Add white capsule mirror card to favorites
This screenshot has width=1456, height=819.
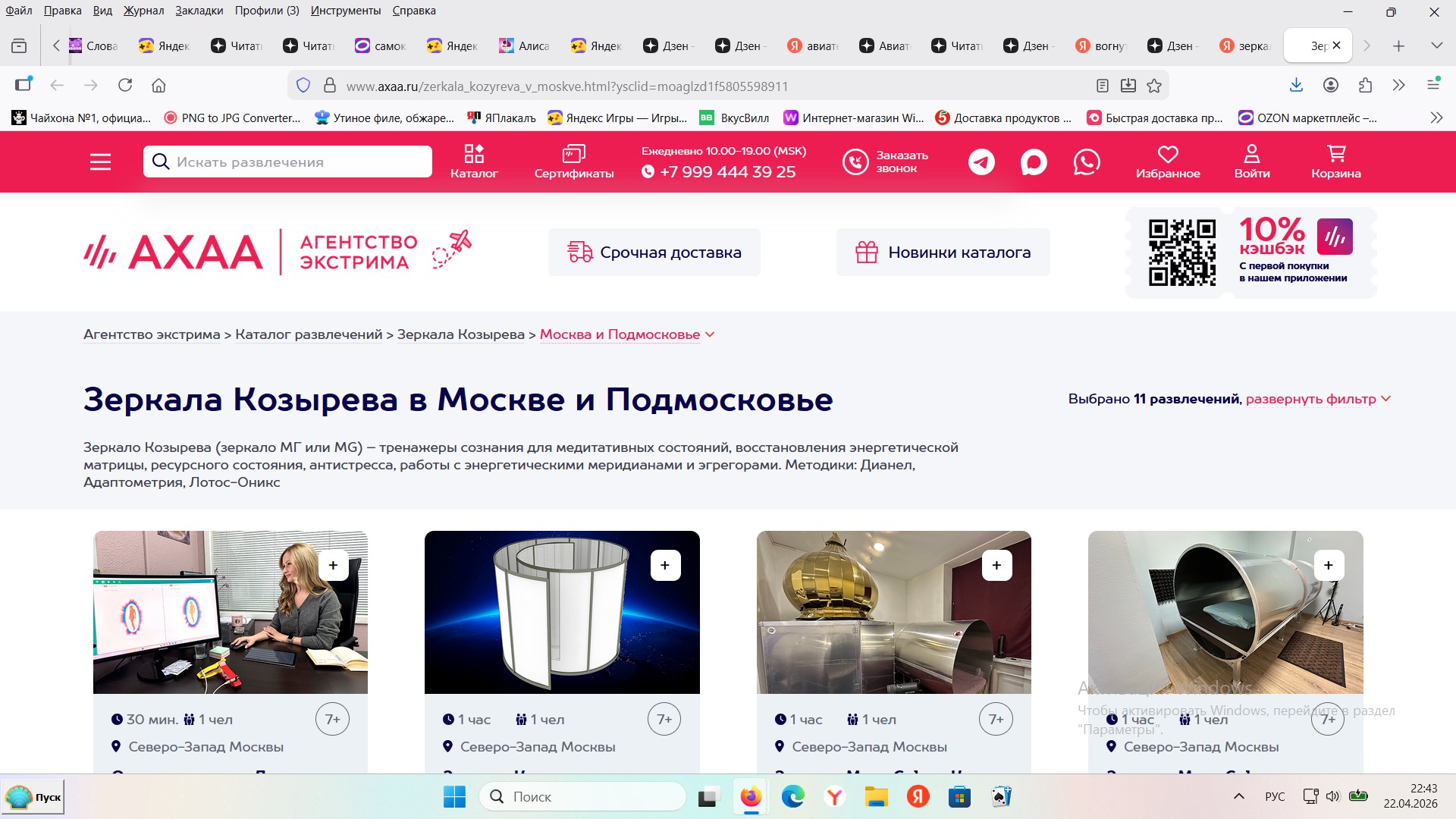pyautogui.click(x=665, y=566)
